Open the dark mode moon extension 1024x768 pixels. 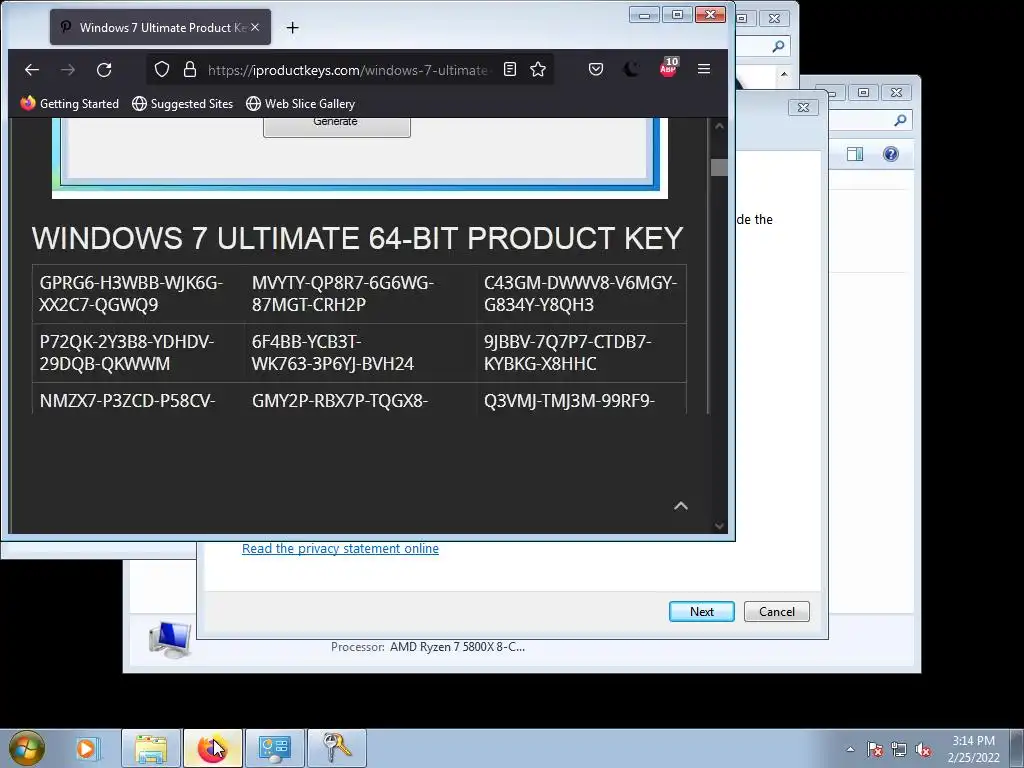pyautogui.click(x=631, y=69)
